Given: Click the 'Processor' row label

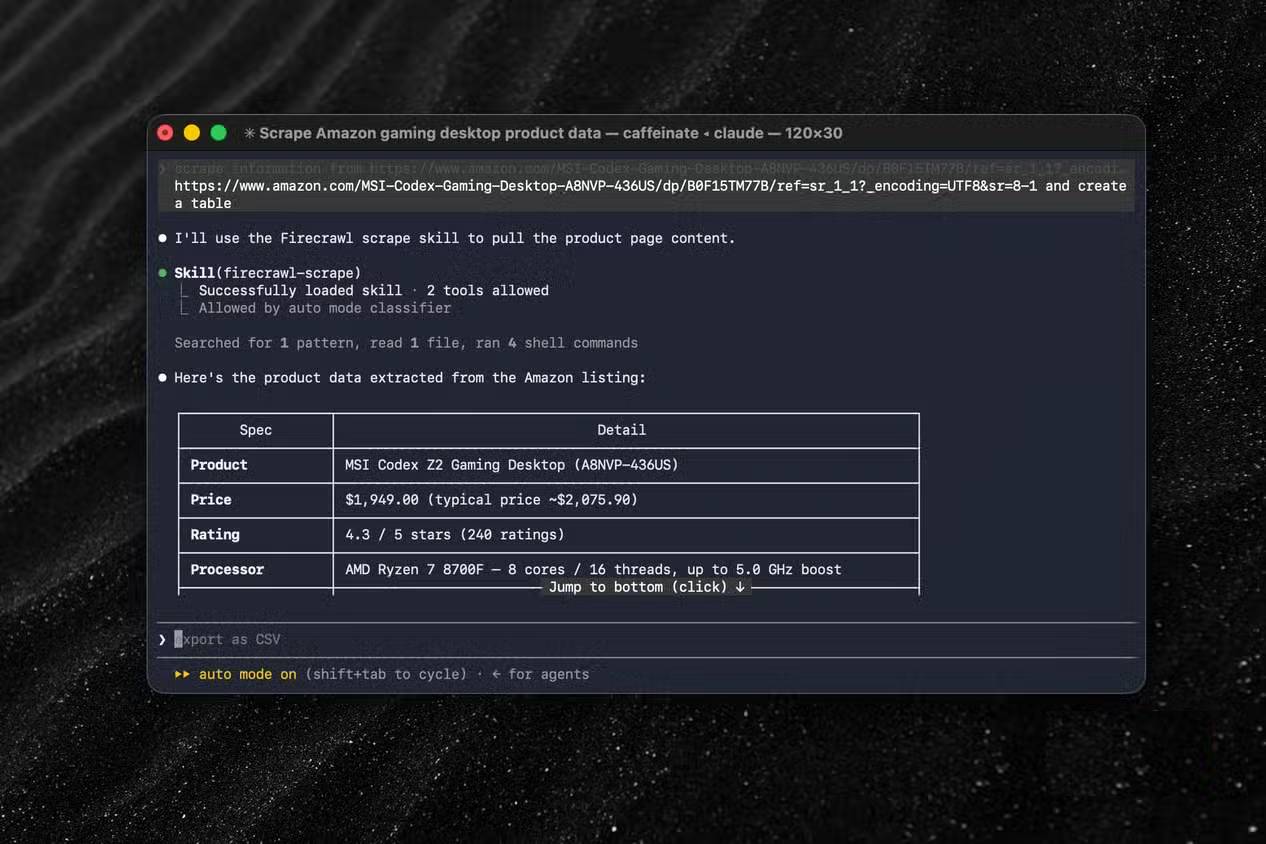Looking at the screenshot, I should [x=227, y=570].
